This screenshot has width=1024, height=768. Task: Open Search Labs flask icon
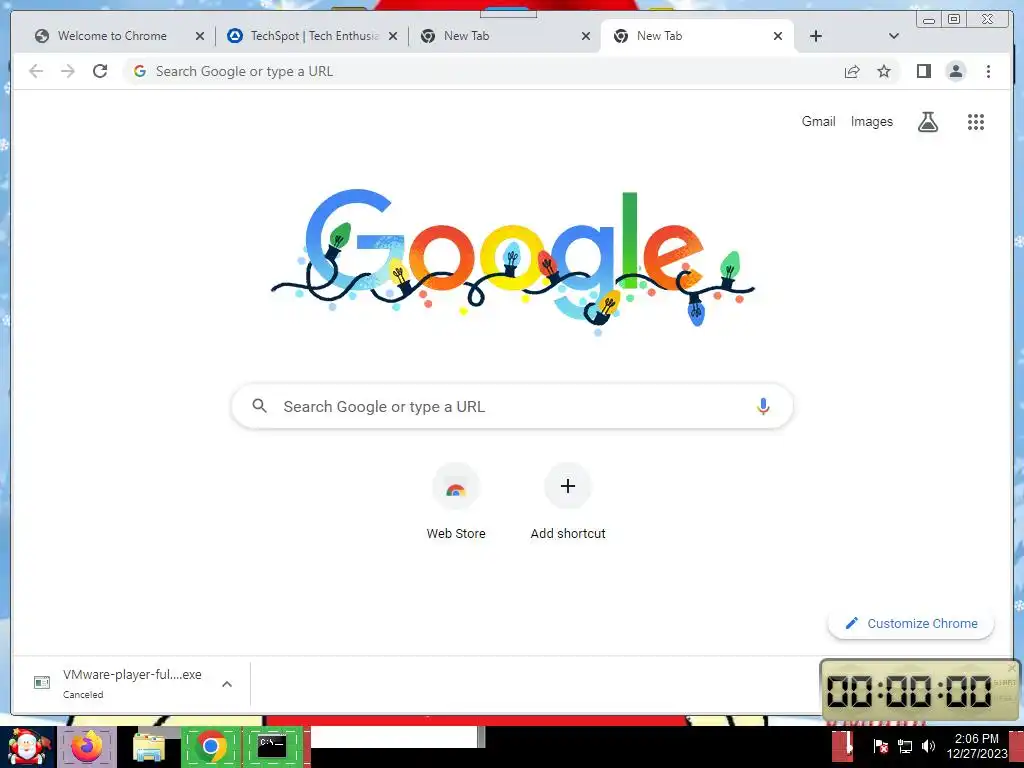(927, 121)
